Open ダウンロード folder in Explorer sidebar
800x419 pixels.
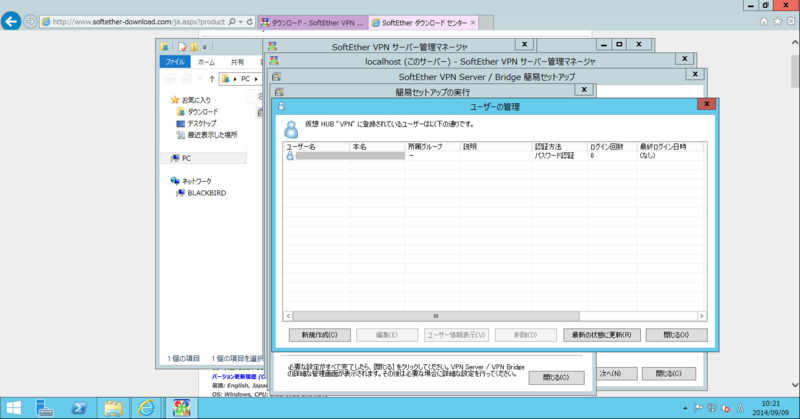[203, 112]
